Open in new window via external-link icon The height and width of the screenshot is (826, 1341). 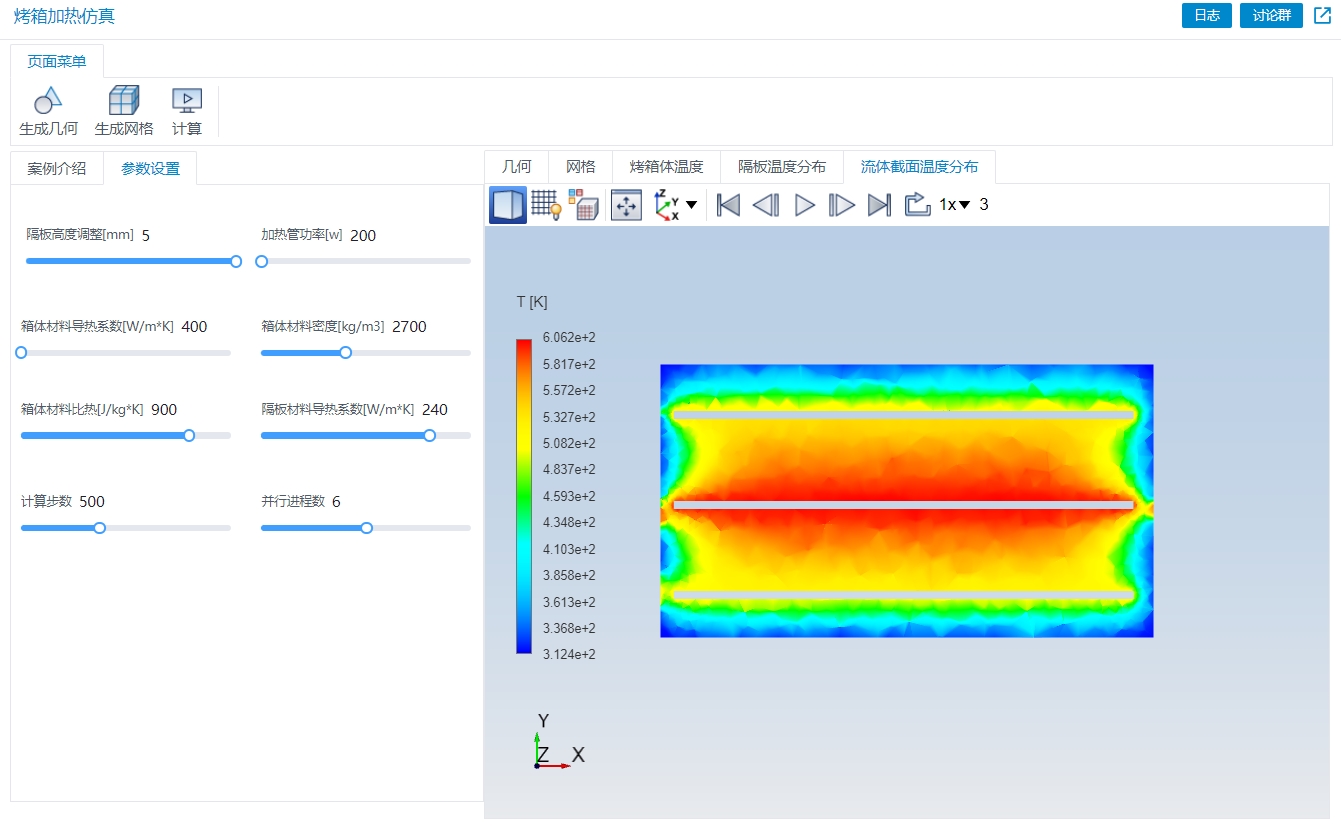(x=1322, y=16)
